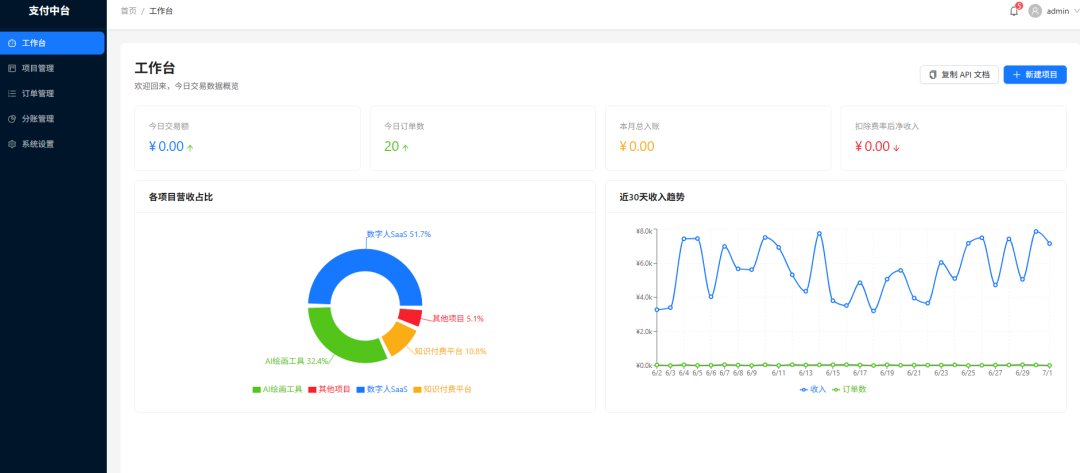Click the plus icon in 新建项目
Viewport: 1080px width, 473px height.
1017,74
